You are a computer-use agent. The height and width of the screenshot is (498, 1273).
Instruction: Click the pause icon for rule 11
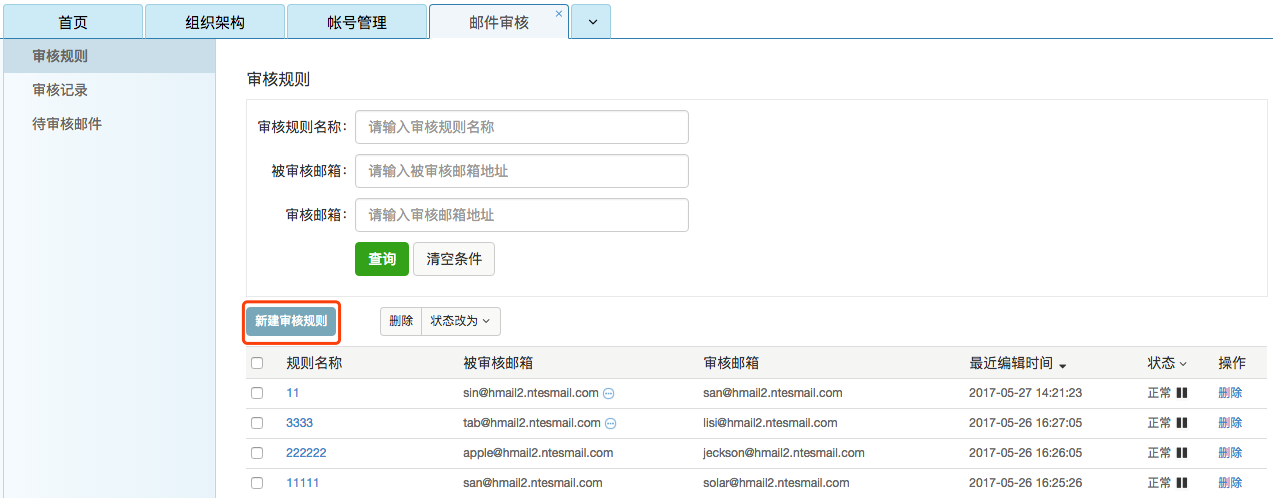click(1181, 393)
